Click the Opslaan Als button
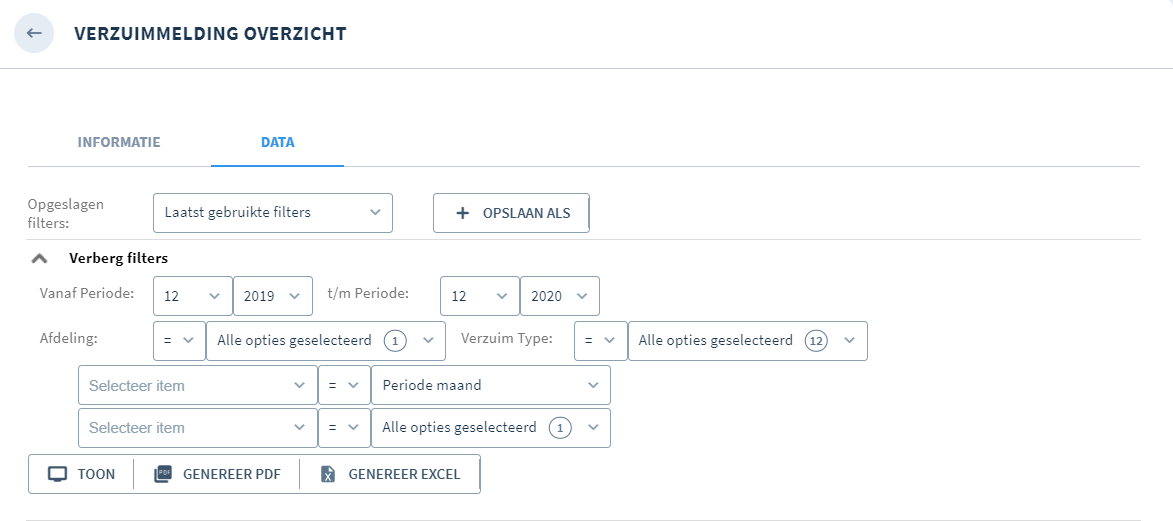 point(512,213)
